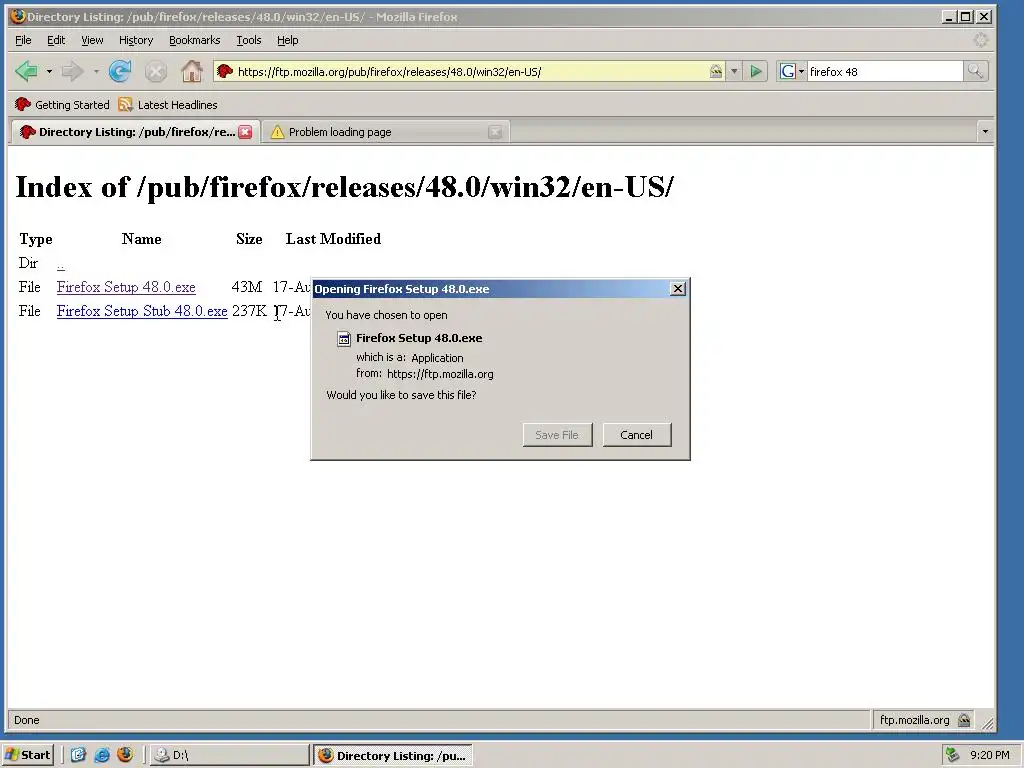
Task: Click the search box containing firefox 48
Action: coord(884,71)
